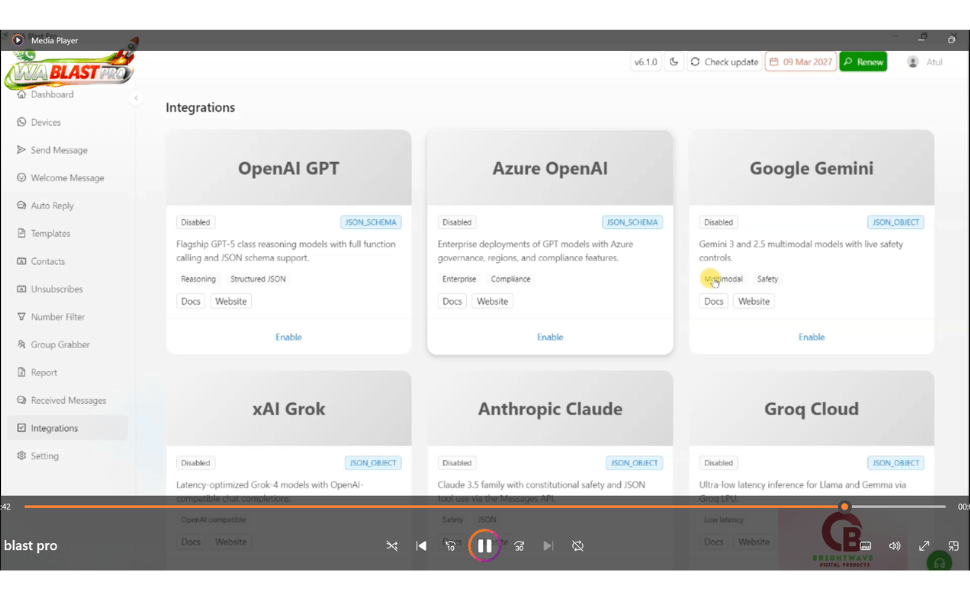Open subtitles and captions icon
Viewport: 970px width, 600px height.
click(x=866, y=546)
